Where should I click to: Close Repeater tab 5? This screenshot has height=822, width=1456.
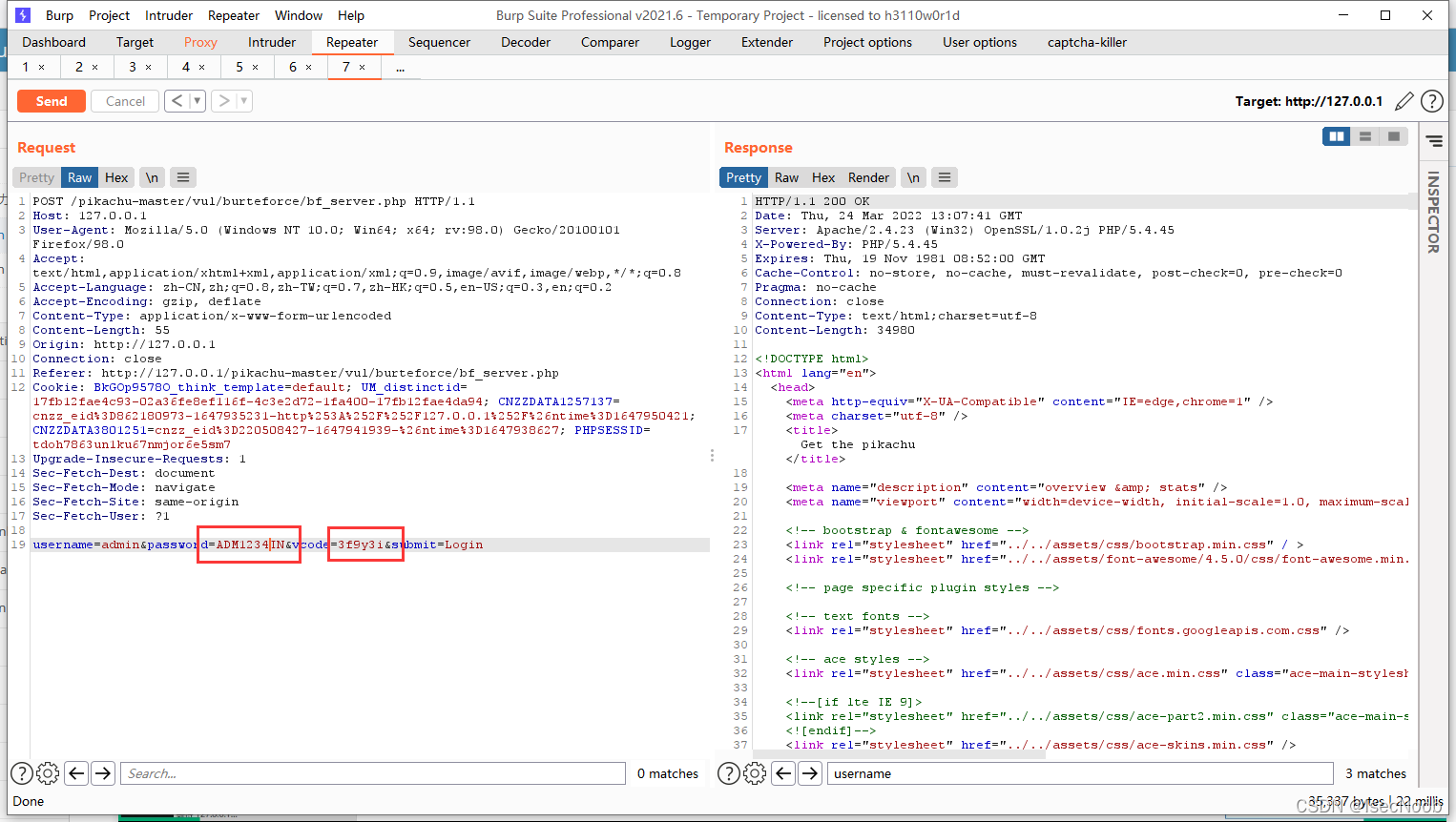[255, 68]
